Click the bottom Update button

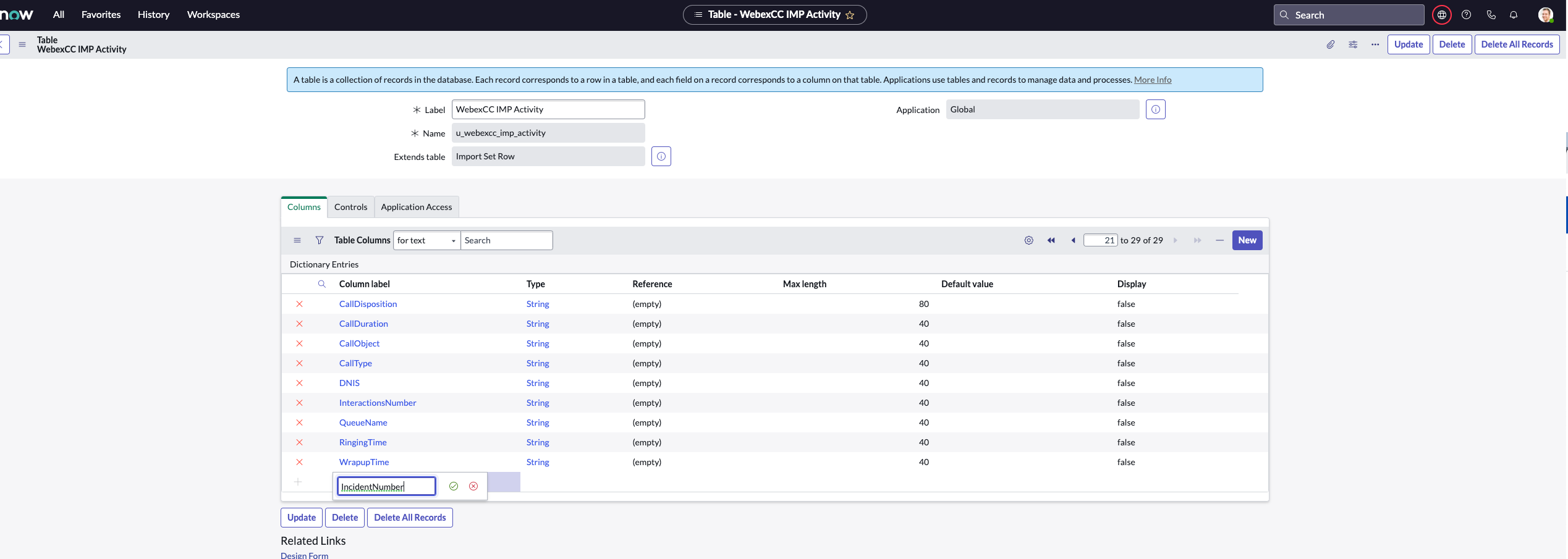tap(302, 518)
